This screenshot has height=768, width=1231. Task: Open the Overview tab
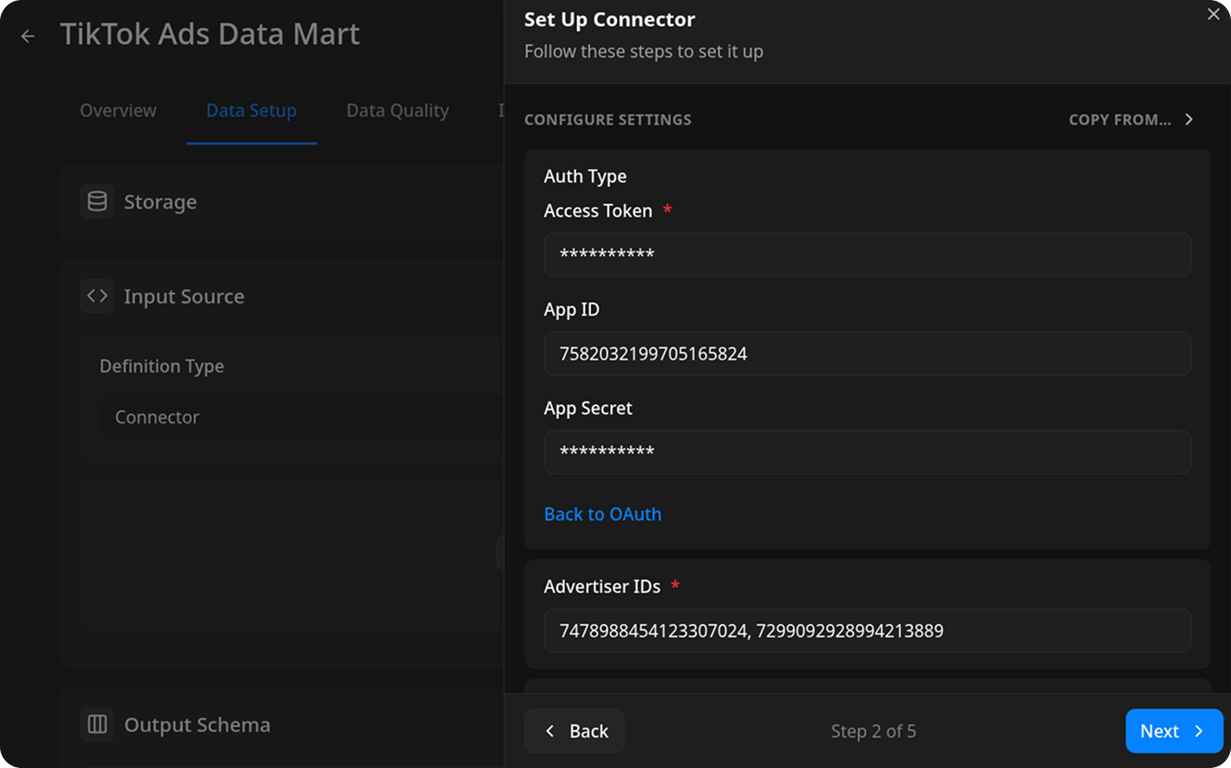[118, 110]
